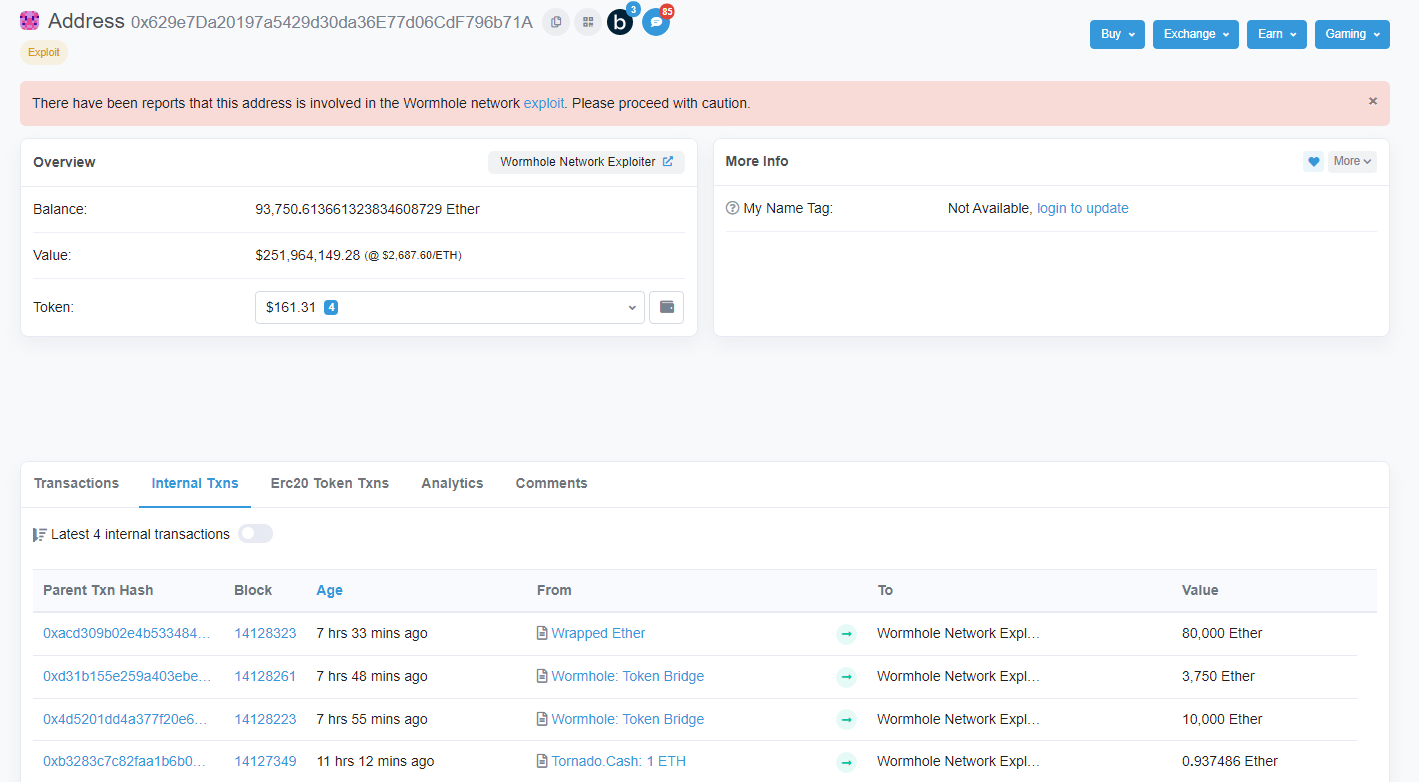
Task: Dismiss the exploit warning banner
Action: [x=1373, y=101]
